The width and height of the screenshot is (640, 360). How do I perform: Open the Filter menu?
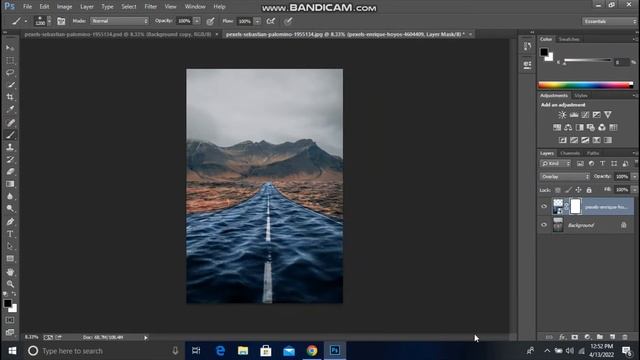[x=150, y=7]
